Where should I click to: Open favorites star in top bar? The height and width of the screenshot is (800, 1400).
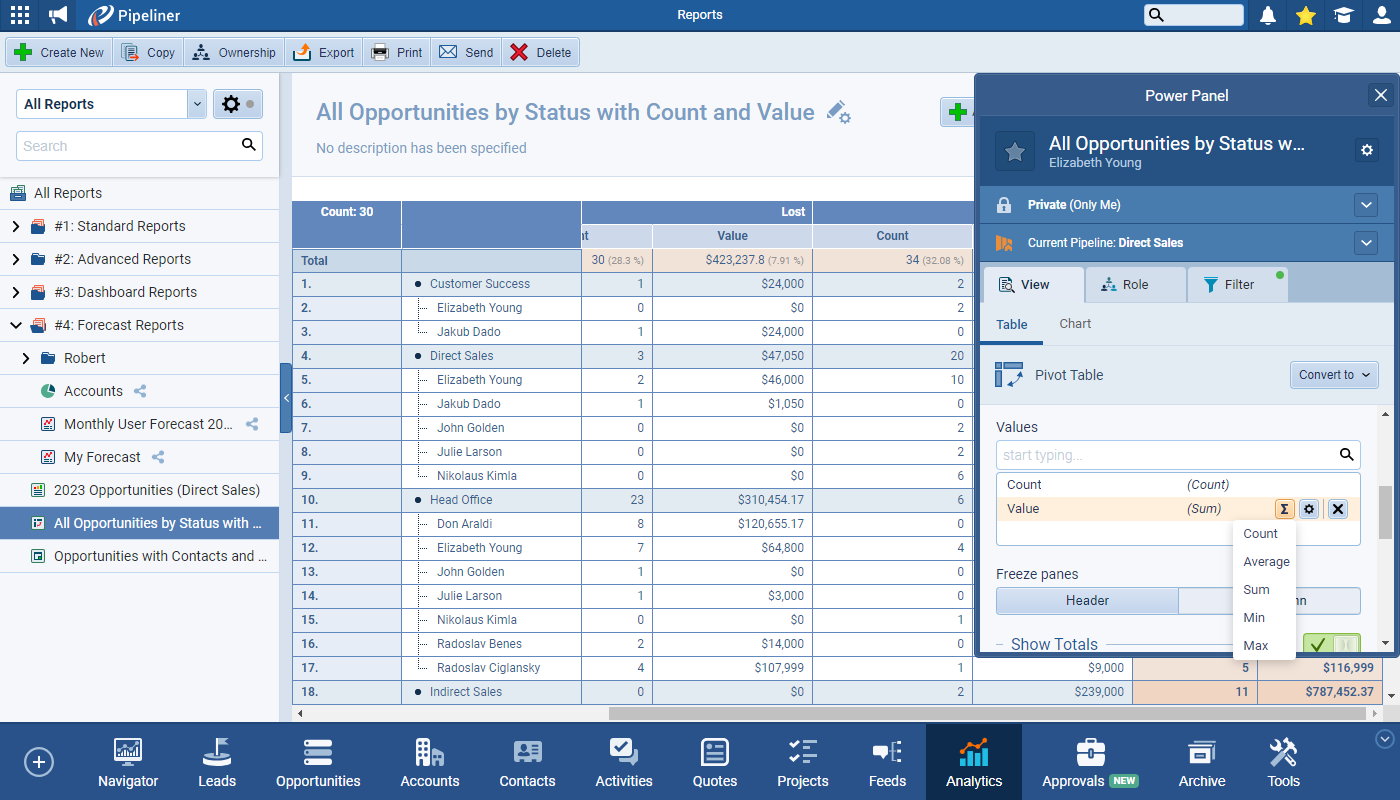click(x=1305, y=15)
